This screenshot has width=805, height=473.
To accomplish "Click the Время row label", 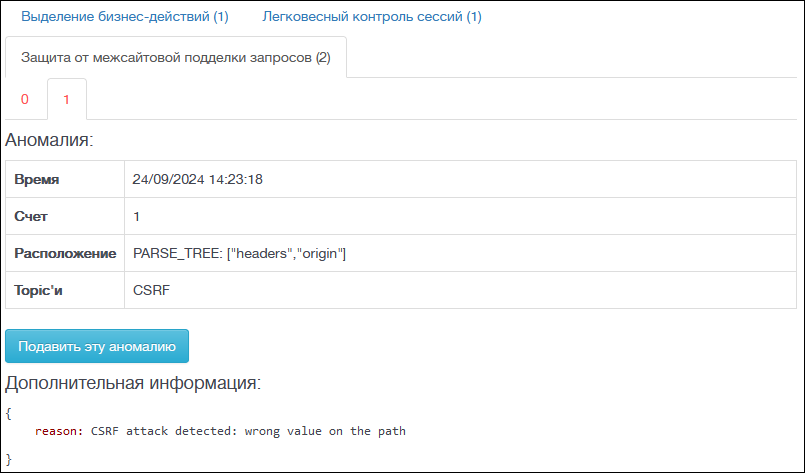I will [x=36, y=179].
